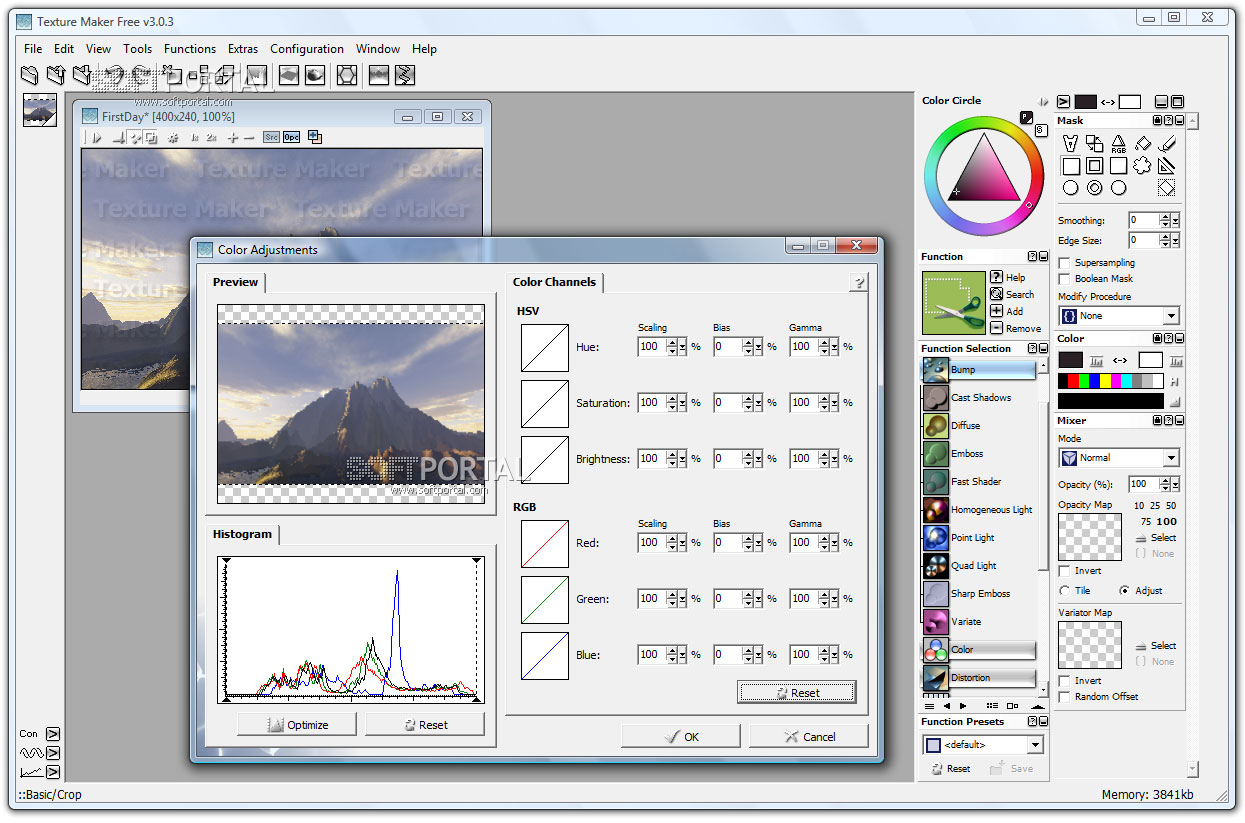Click Src button in FirstDay window
The image size is (1245, 823).
pos(271,138)
